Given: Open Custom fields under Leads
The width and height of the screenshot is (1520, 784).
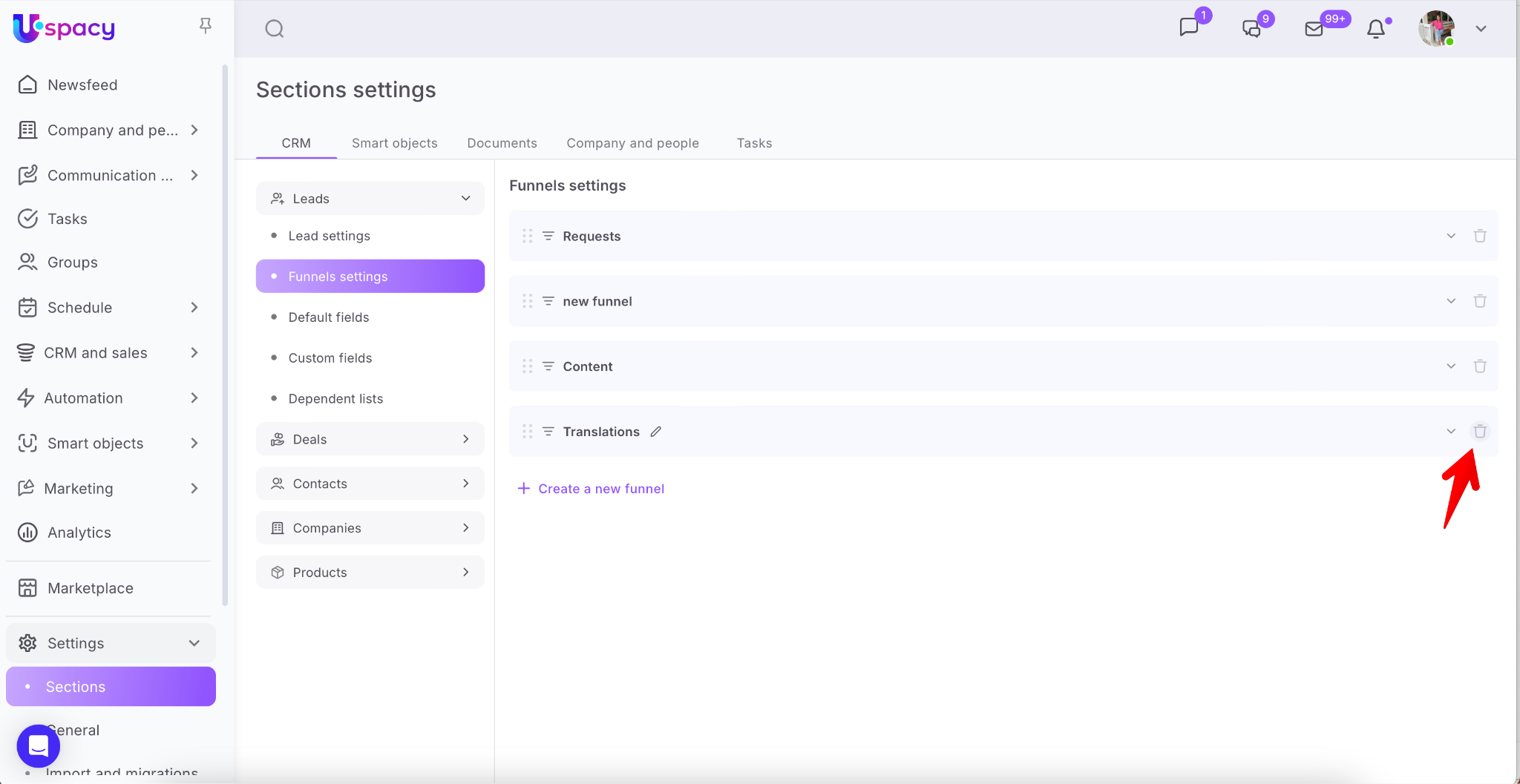Looking at the screenshot, I should tap(330, 358).
